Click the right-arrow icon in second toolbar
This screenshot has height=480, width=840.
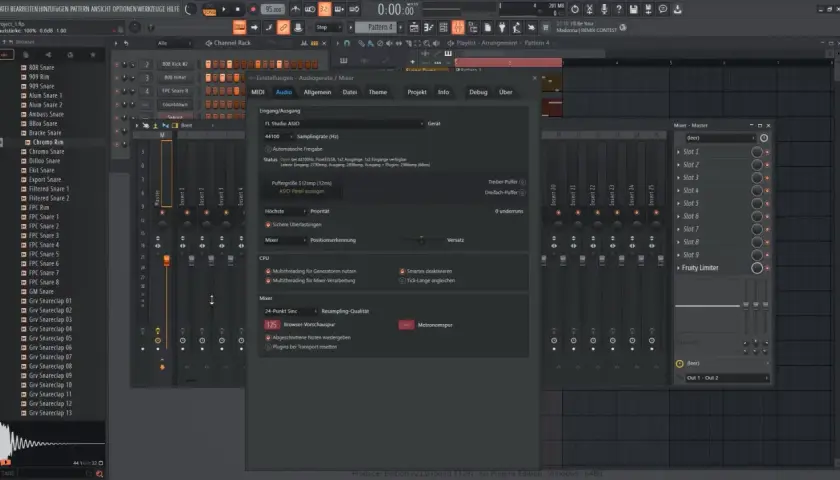pos(254,27)
